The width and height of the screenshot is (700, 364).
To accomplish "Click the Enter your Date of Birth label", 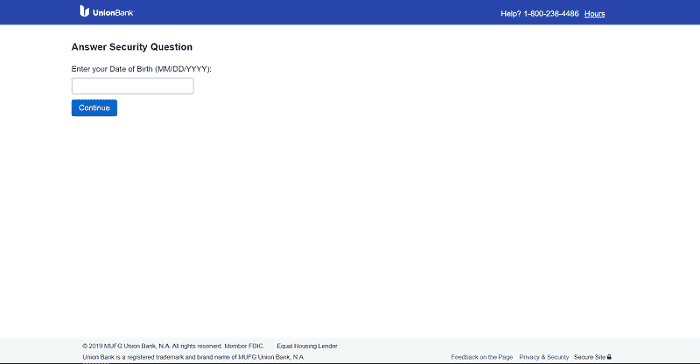I will 112,69.
